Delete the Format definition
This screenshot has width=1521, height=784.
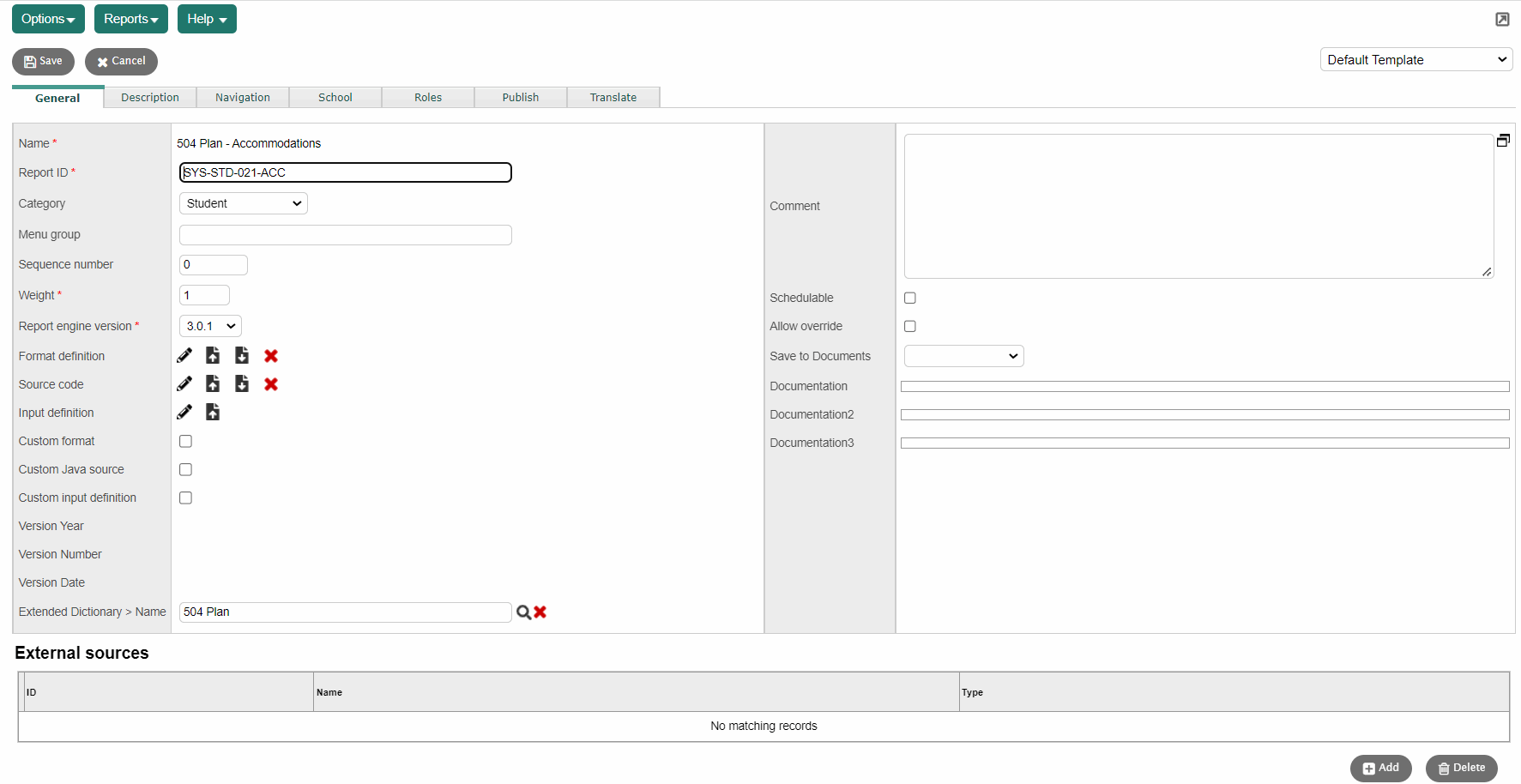(271, 356)
